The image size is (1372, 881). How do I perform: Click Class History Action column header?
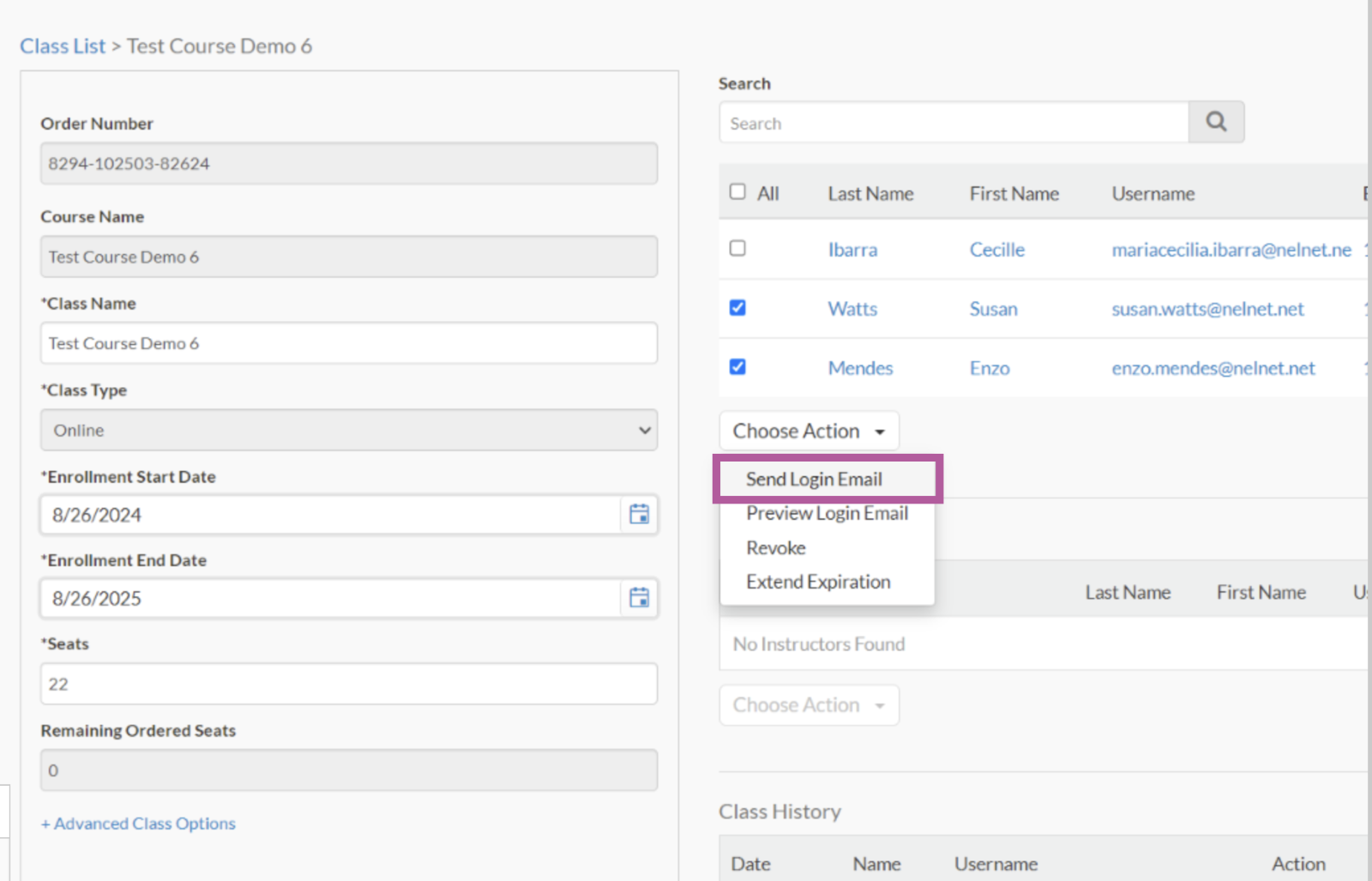[x=1298, y=864]
